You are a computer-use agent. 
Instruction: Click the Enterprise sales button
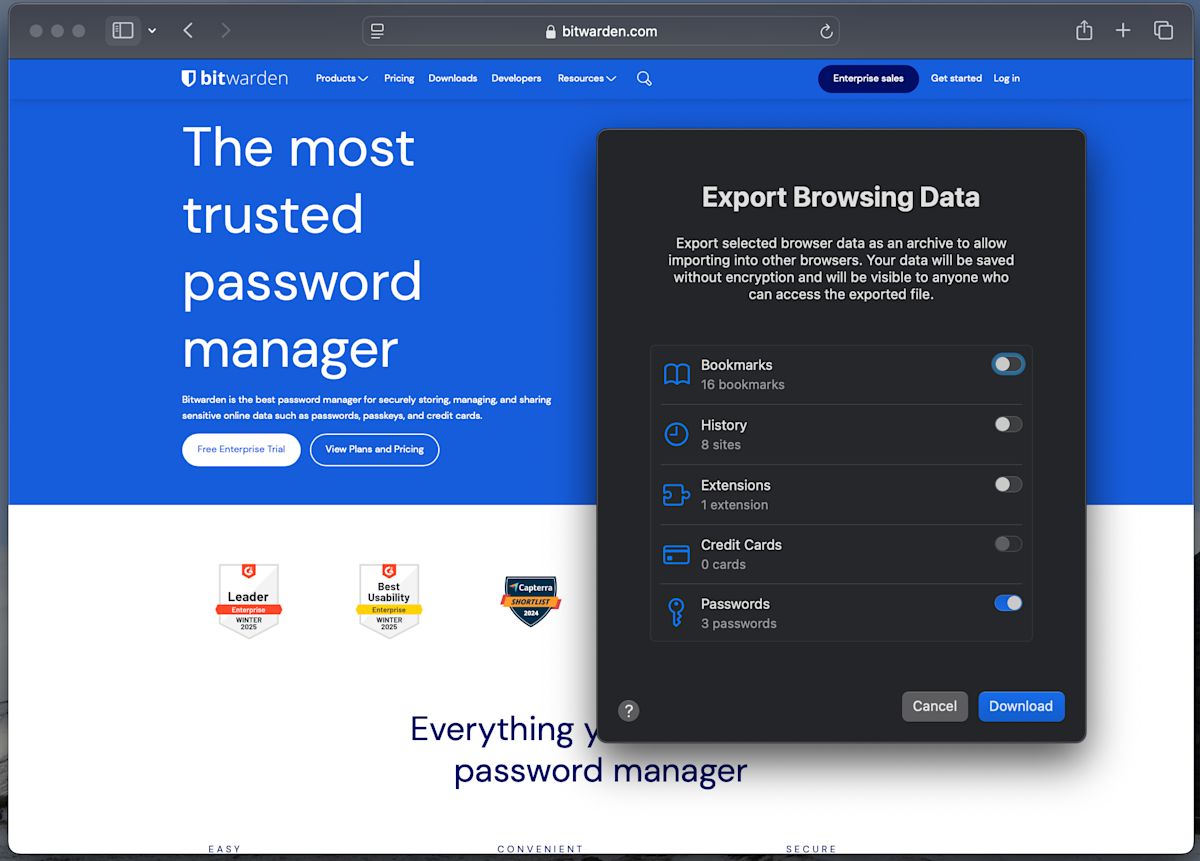point(868,79)
